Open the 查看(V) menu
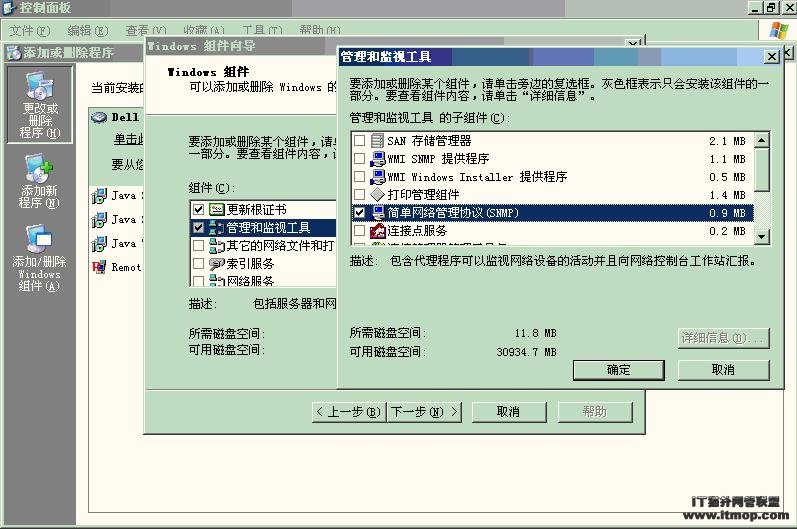Viewport: 797px width, 529px height. (146, 30)
